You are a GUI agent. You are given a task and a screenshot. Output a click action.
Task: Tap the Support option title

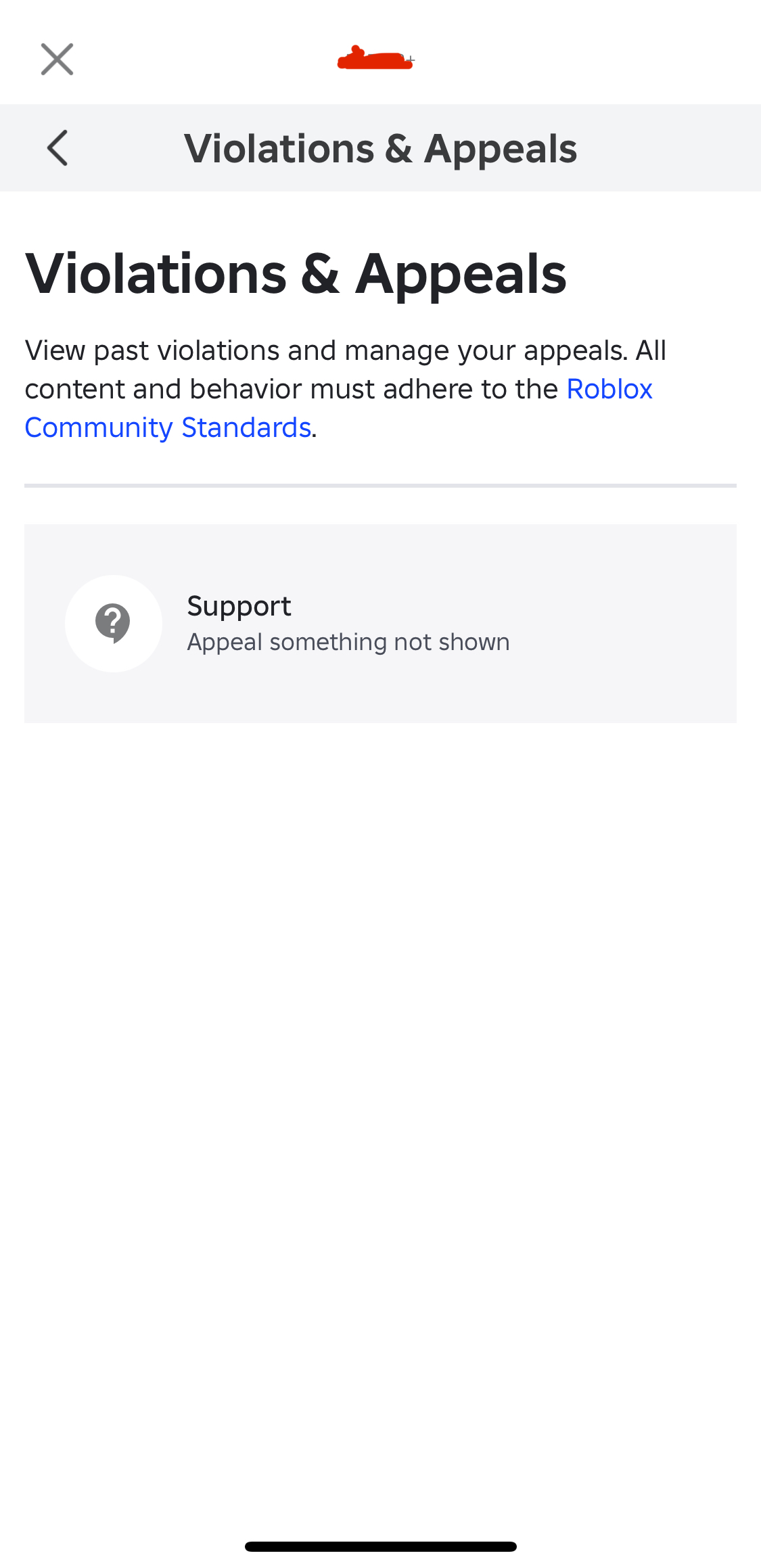(239, 606)
